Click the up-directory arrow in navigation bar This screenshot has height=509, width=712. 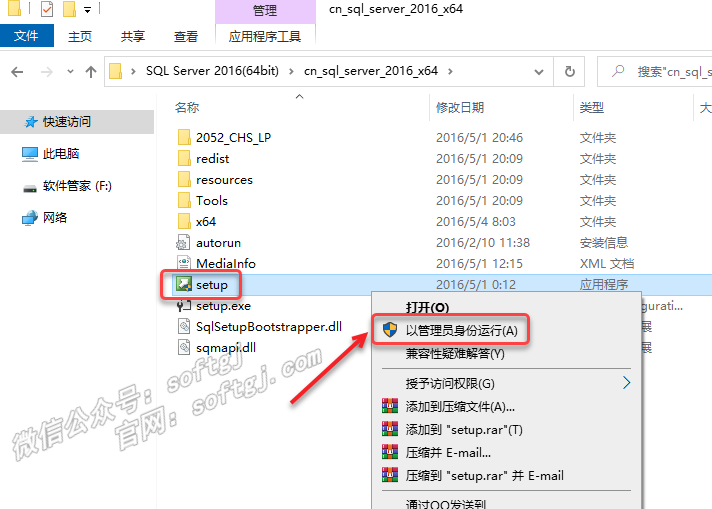[92, 72]
